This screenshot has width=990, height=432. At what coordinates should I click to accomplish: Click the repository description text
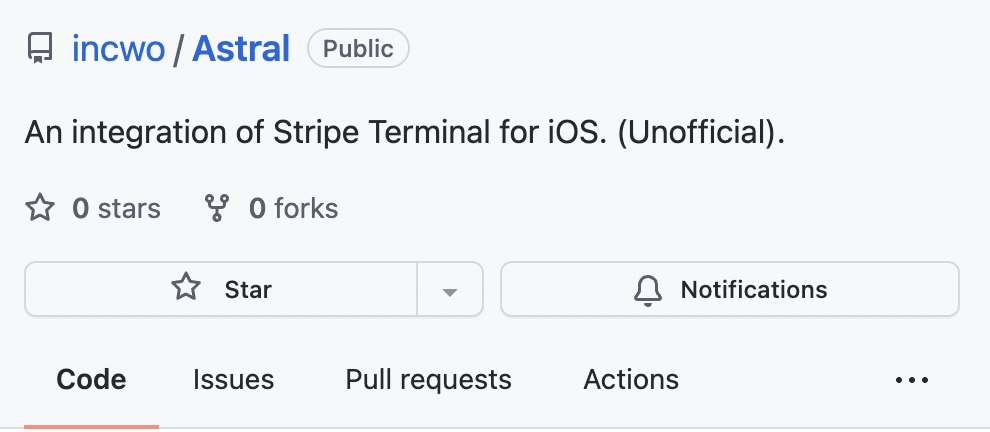[x=404, y=133]
